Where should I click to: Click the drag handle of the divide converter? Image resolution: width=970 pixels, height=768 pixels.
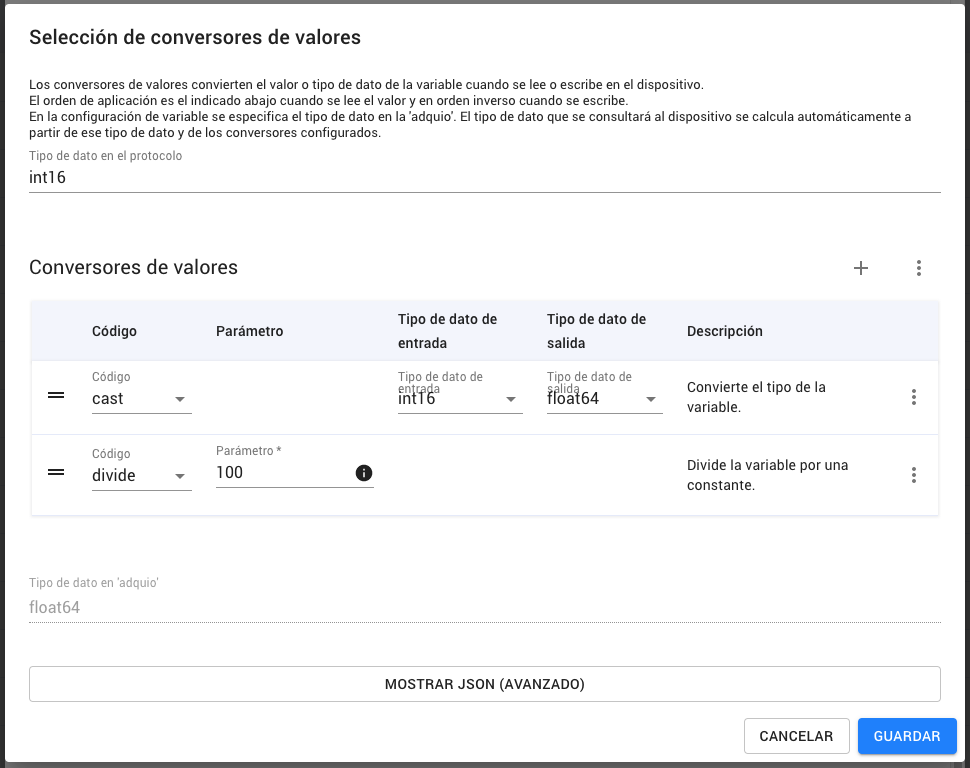57,472
